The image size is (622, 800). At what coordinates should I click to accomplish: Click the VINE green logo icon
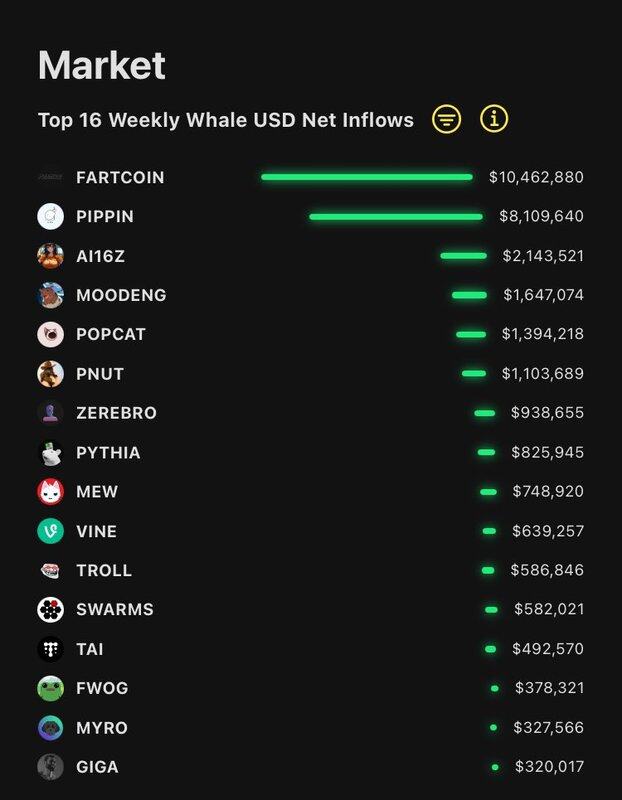pos(51,531)
